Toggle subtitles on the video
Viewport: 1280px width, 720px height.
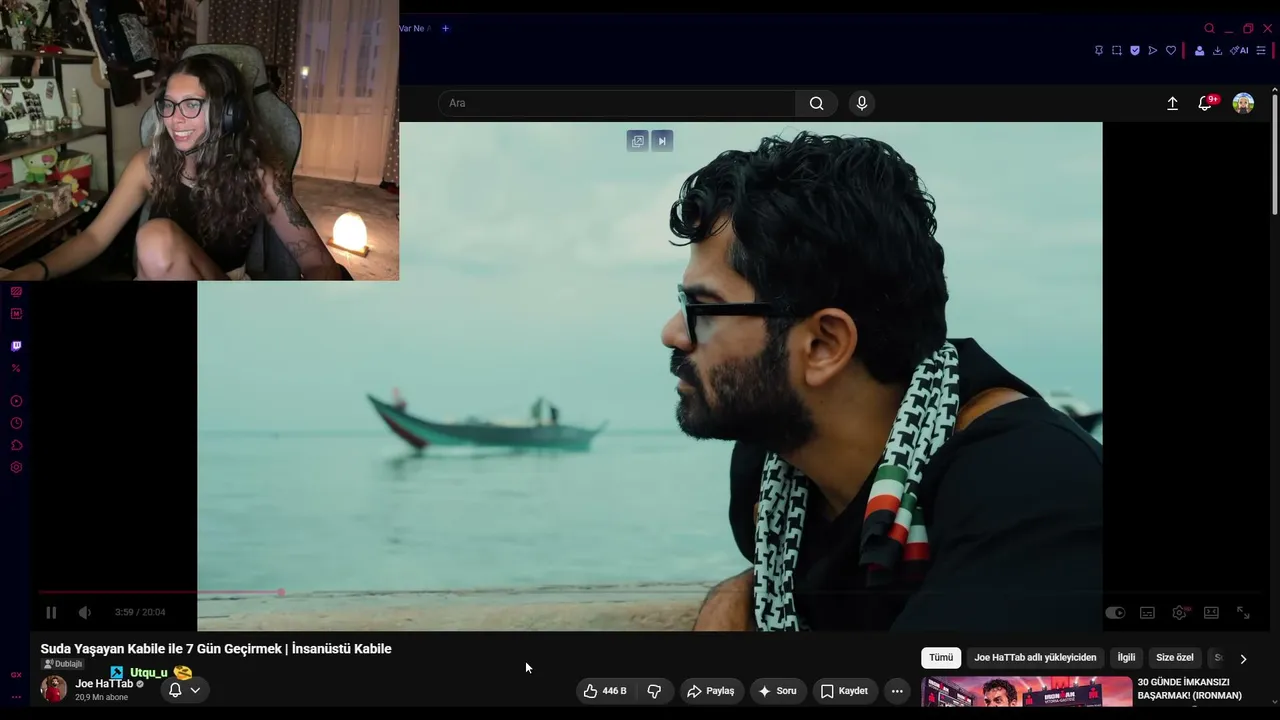1147,612
